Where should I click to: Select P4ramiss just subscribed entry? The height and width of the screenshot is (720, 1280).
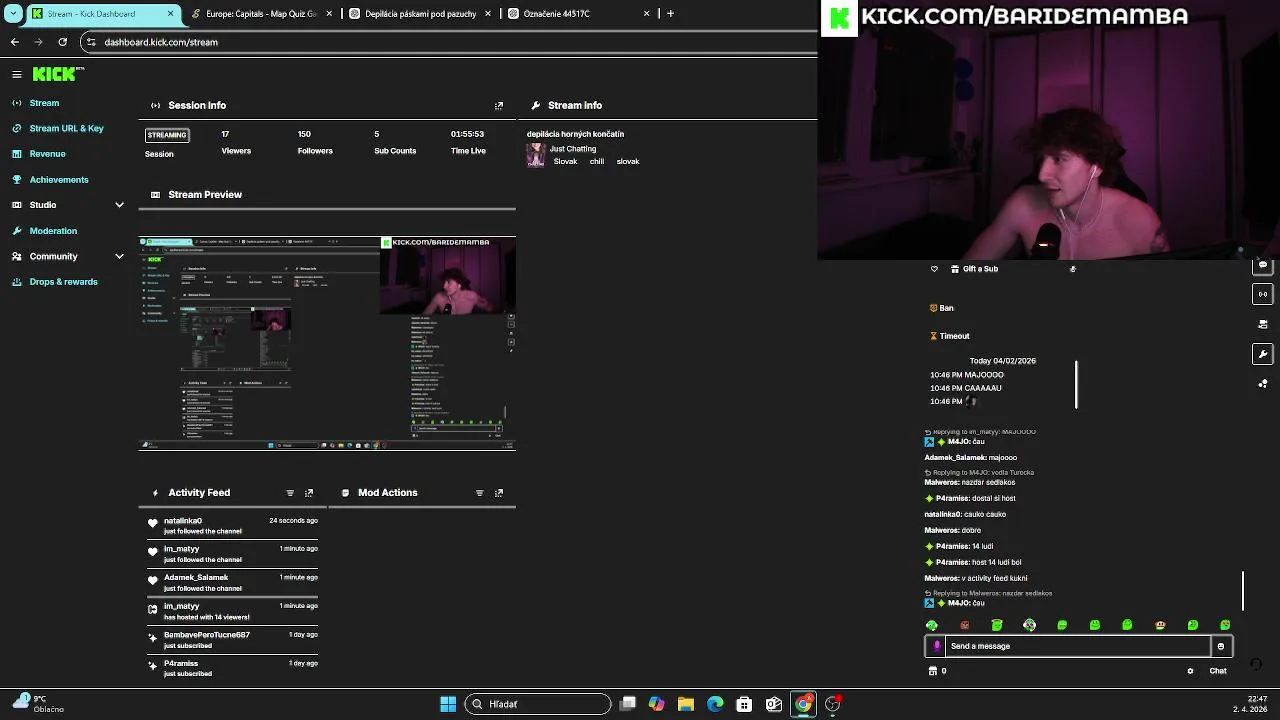pyautogui.click(x=232, y=668)
